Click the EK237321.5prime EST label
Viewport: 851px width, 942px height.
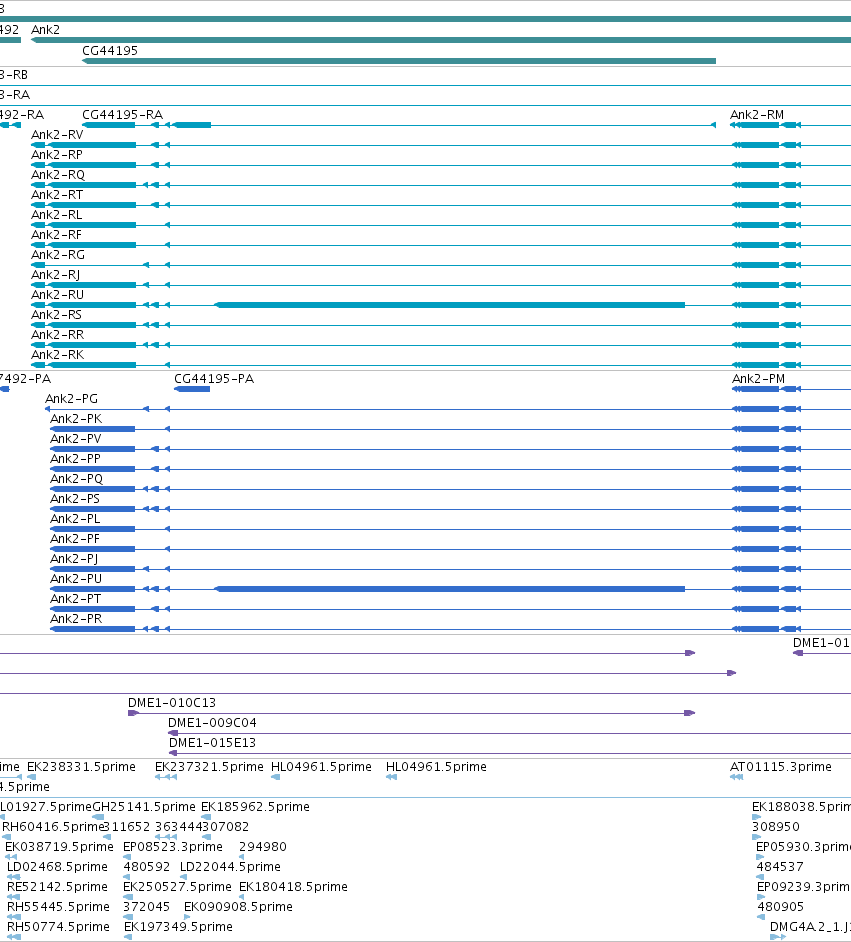point(209,767)
